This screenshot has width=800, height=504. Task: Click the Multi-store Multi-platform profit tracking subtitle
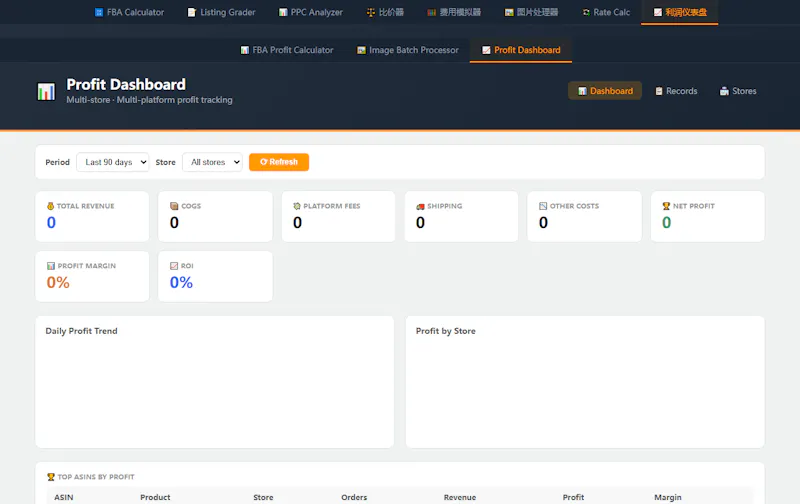[x=149, y=100]
